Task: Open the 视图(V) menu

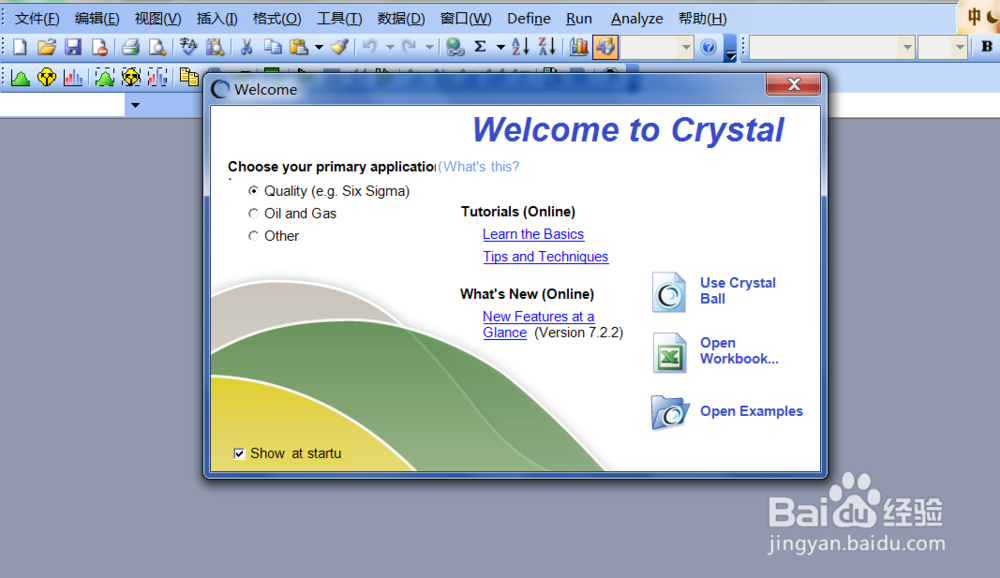Action: coord(158,19)
